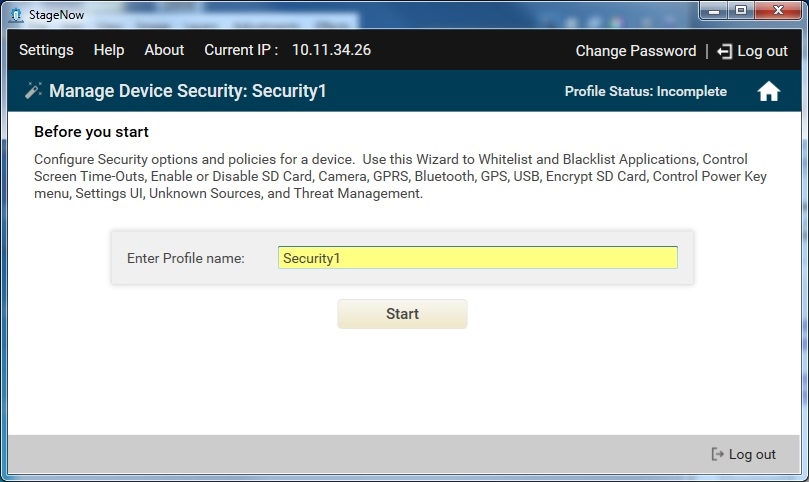Click the Change Password link
This screenshot has height=482, width=809.
pyautogui.click(x=635, y=51)
